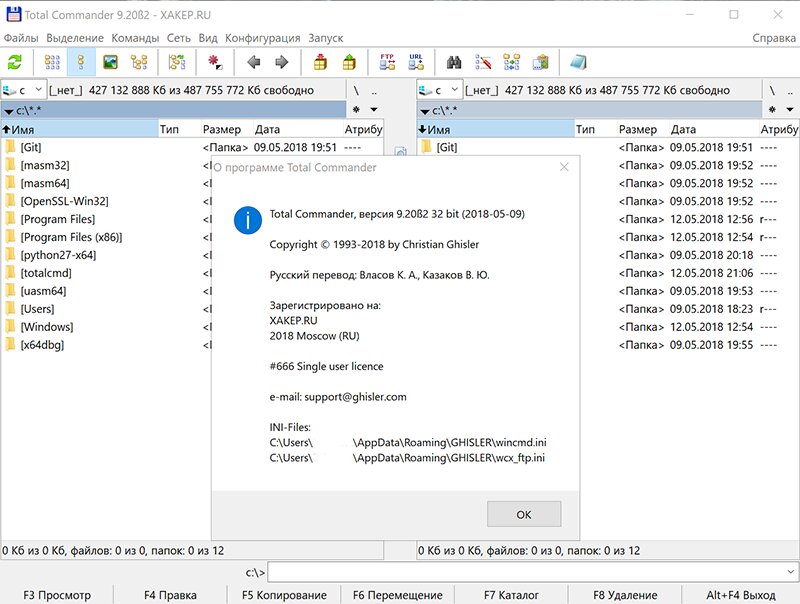800x604 pixels.
Task: Click the F3 Просмотр button
Action: tap(57, 595)
